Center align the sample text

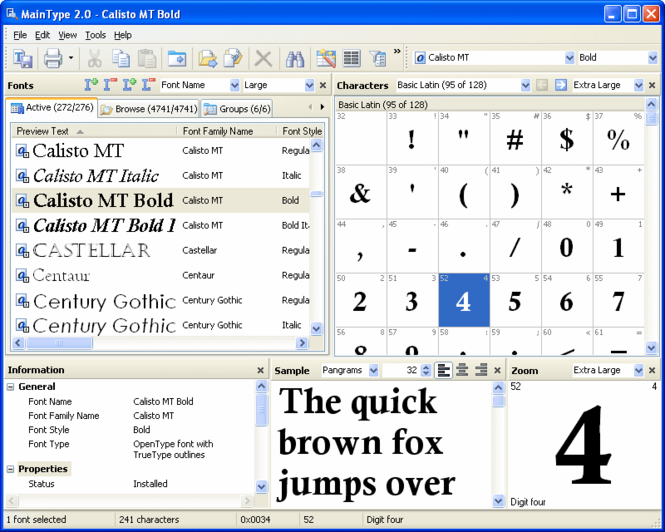click(x=462, y=370)
